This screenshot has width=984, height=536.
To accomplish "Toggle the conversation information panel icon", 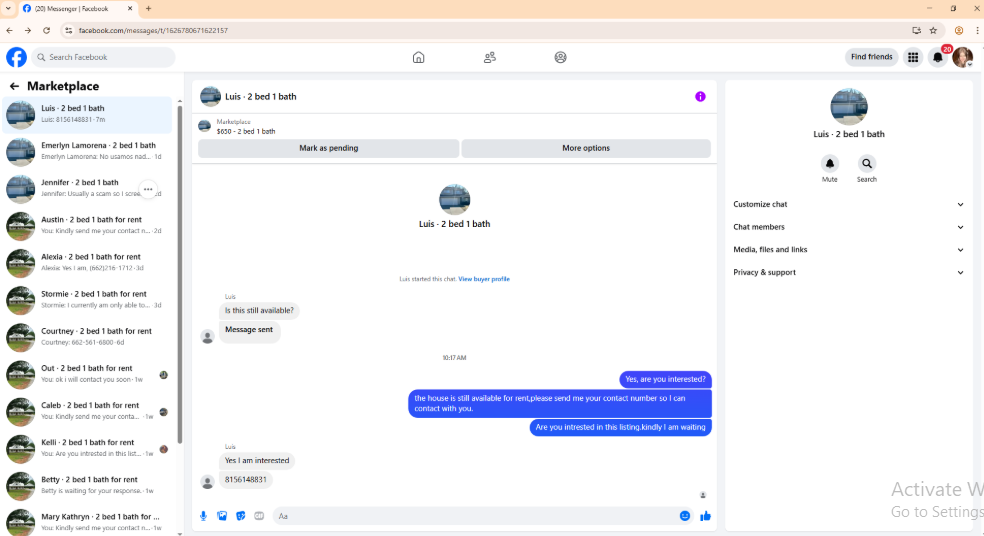I will pos(700,97).
